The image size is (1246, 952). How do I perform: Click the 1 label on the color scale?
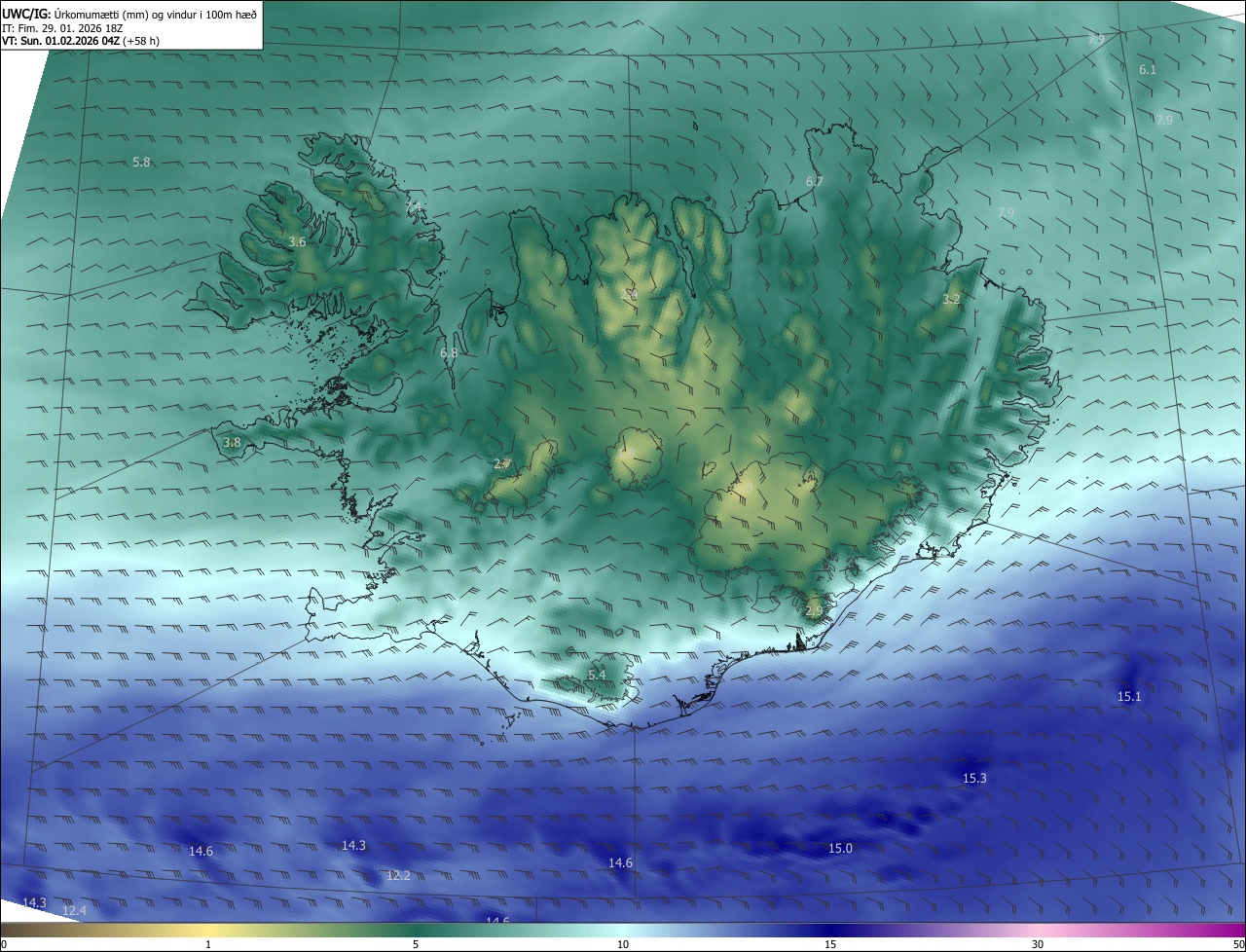click(208, 944)
